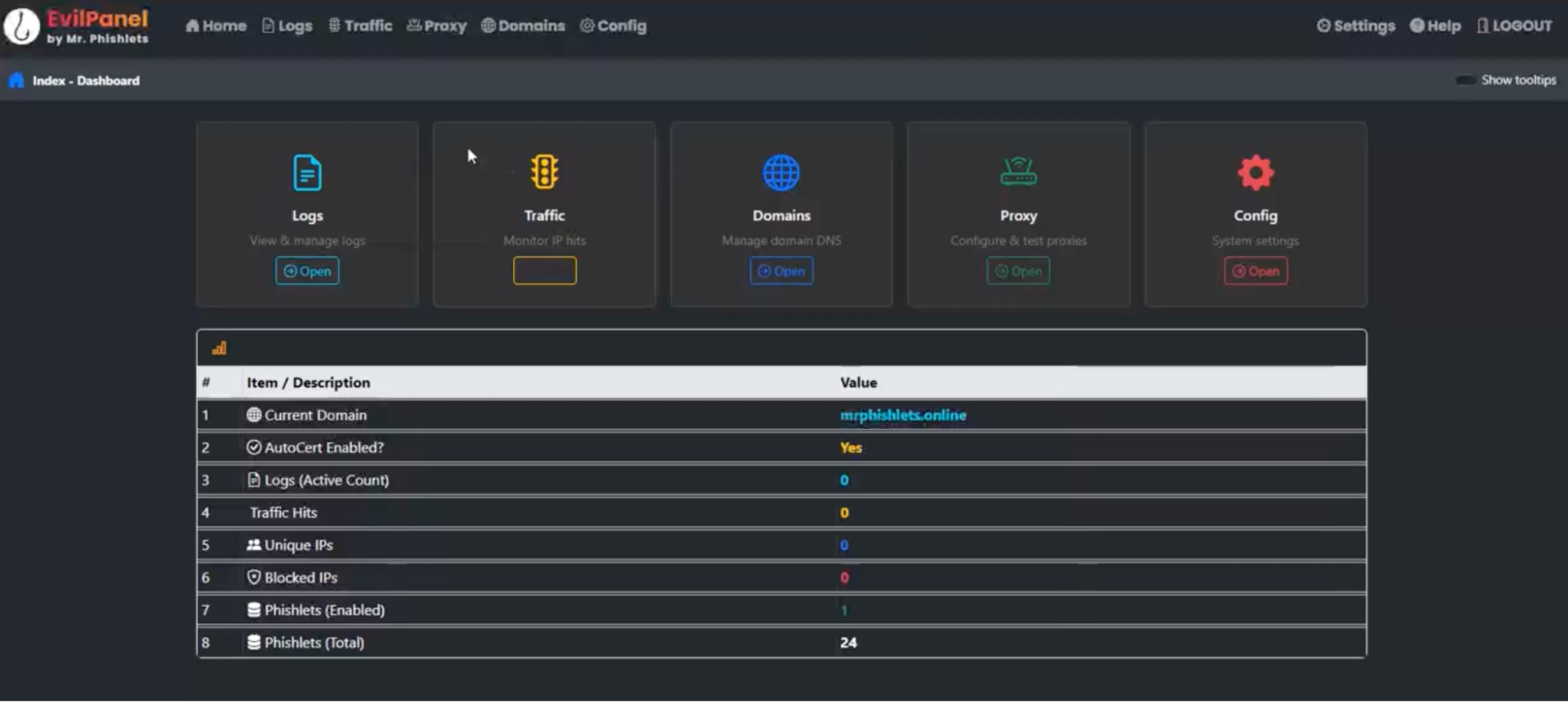Click the EvilPanel hook logo
Viewport: 1568px width, 702px height.
coord(21,26)
